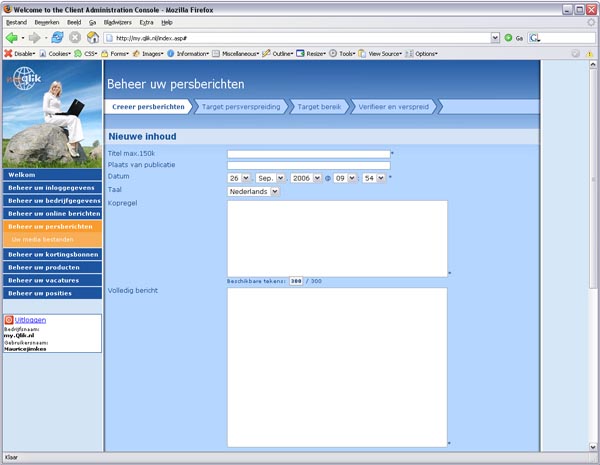Click the Uitloggen link

pyautogui.click(x=30, y=320)
